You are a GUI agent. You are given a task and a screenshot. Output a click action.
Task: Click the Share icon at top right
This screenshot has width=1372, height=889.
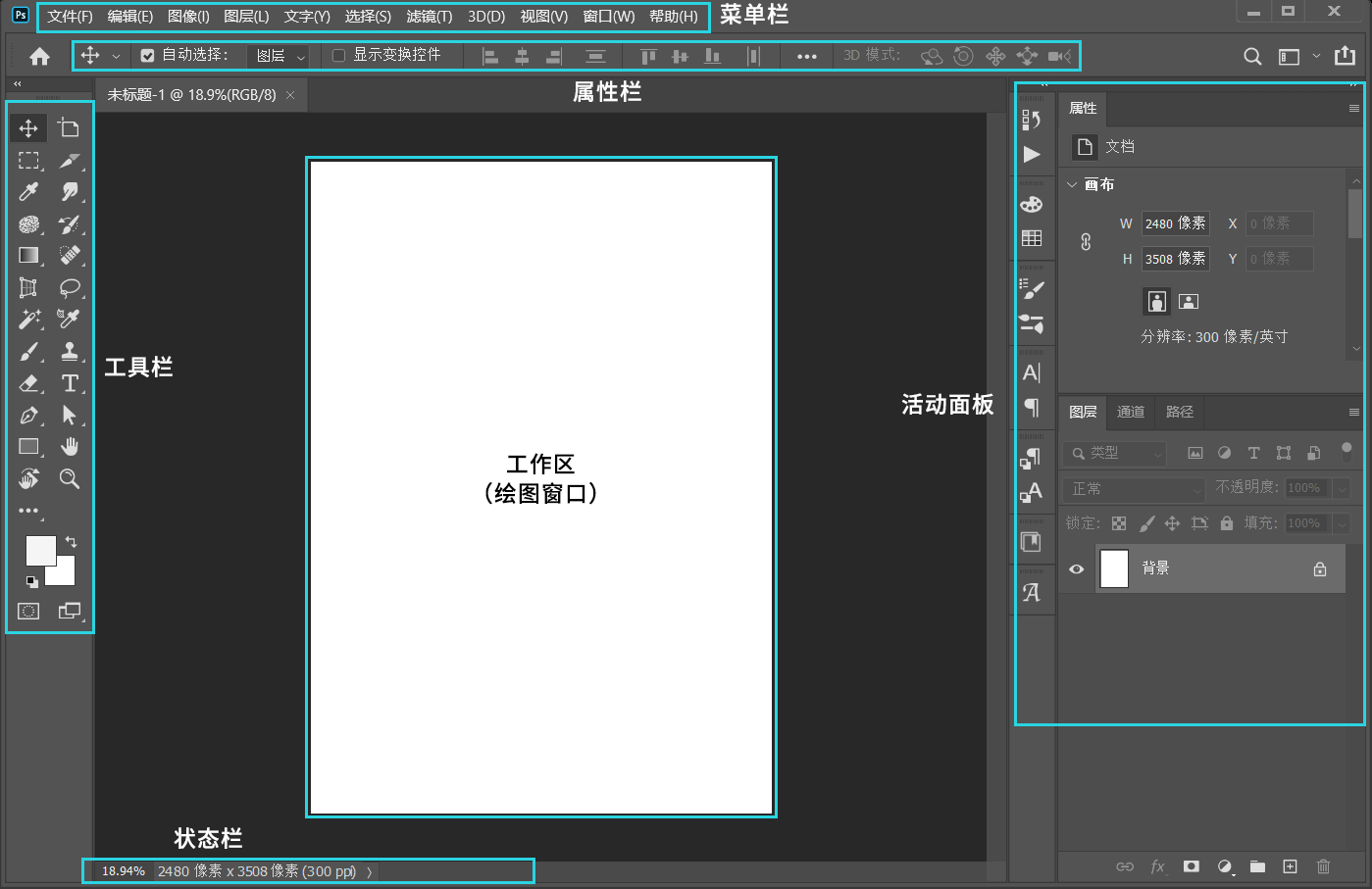pyautogui.click(x=1345, y=56)
